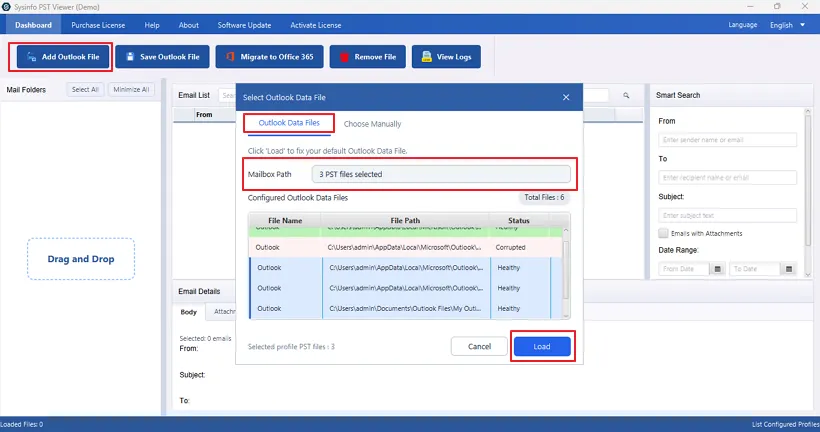This screenshot has height=432, width=820.
Task: Click the From column header in Email List
Action: click(204, 115)
